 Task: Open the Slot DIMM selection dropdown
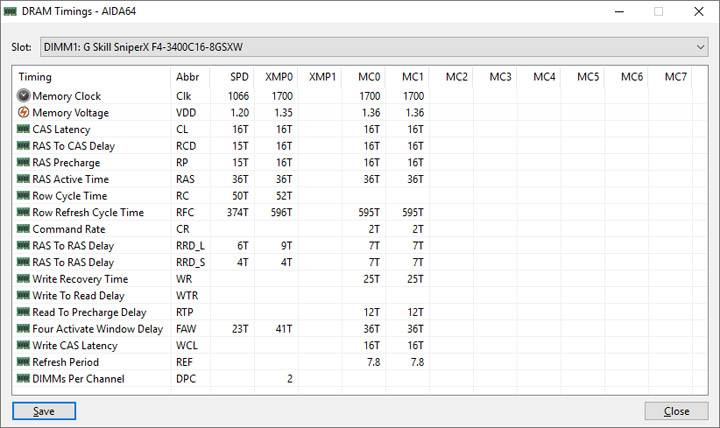pos(374,47)
